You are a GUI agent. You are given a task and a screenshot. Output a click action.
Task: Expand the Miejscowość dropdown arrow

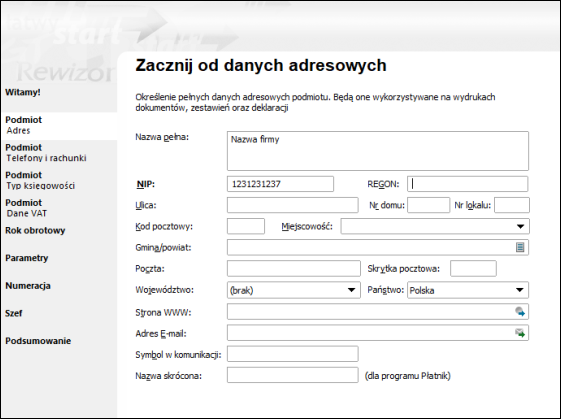[521, 226]
